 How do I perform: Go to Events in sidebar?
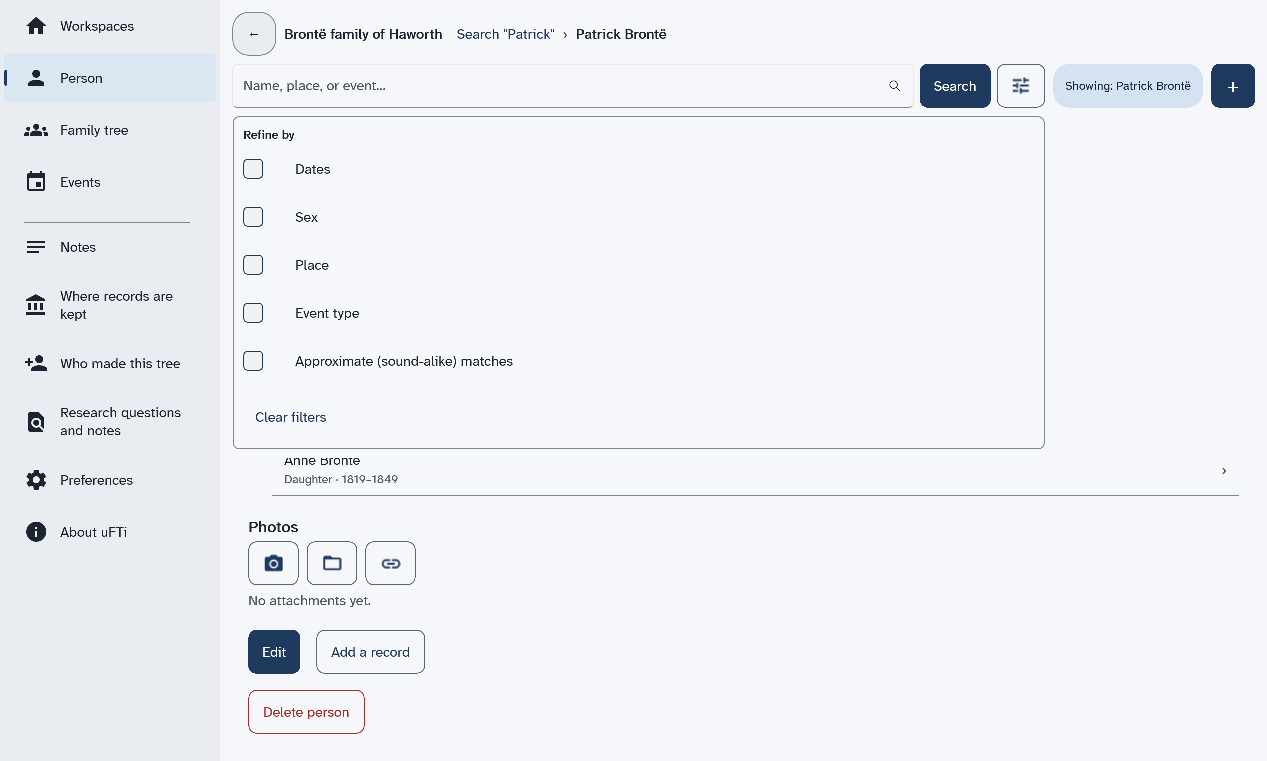pyautogui.click(x=110, y=182)
